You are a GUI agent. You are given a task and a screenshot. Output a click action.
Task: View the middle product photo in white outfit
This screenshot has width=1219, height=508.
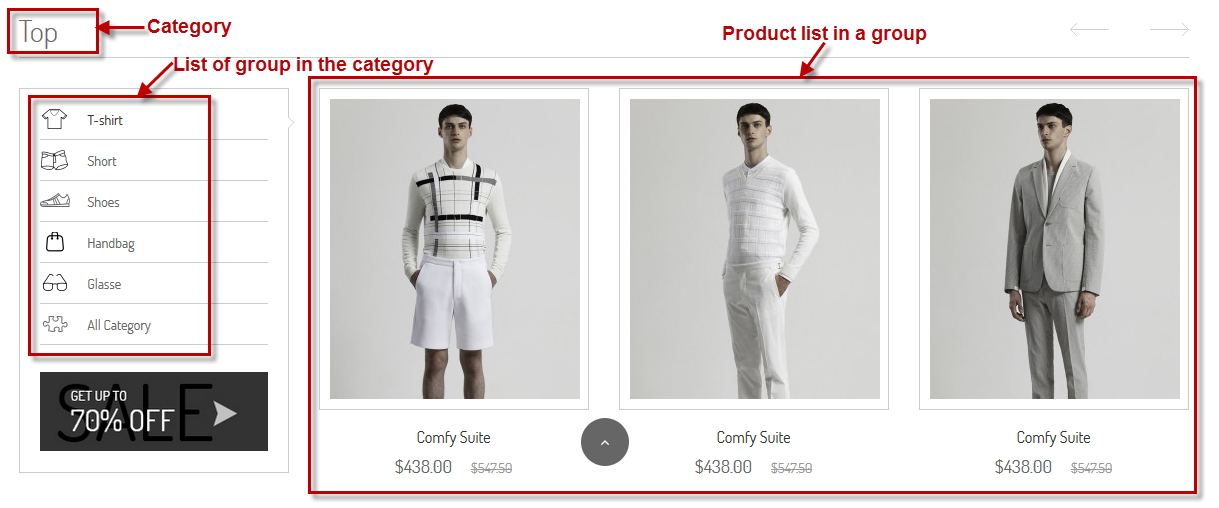click(755, 249)
